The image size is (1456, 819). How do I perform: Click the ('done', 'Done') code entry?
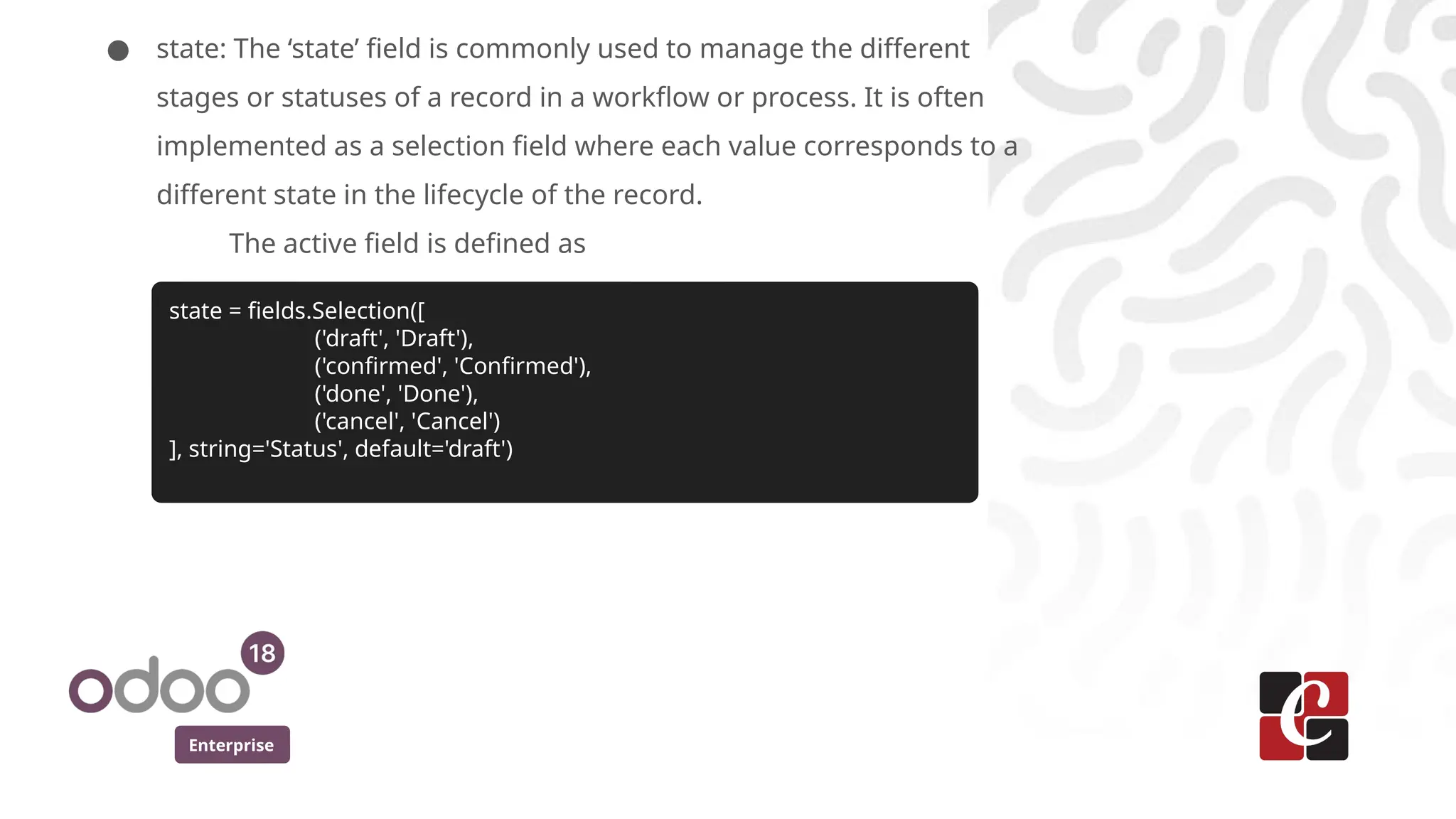pyautogui.click(x=396, y=394)
